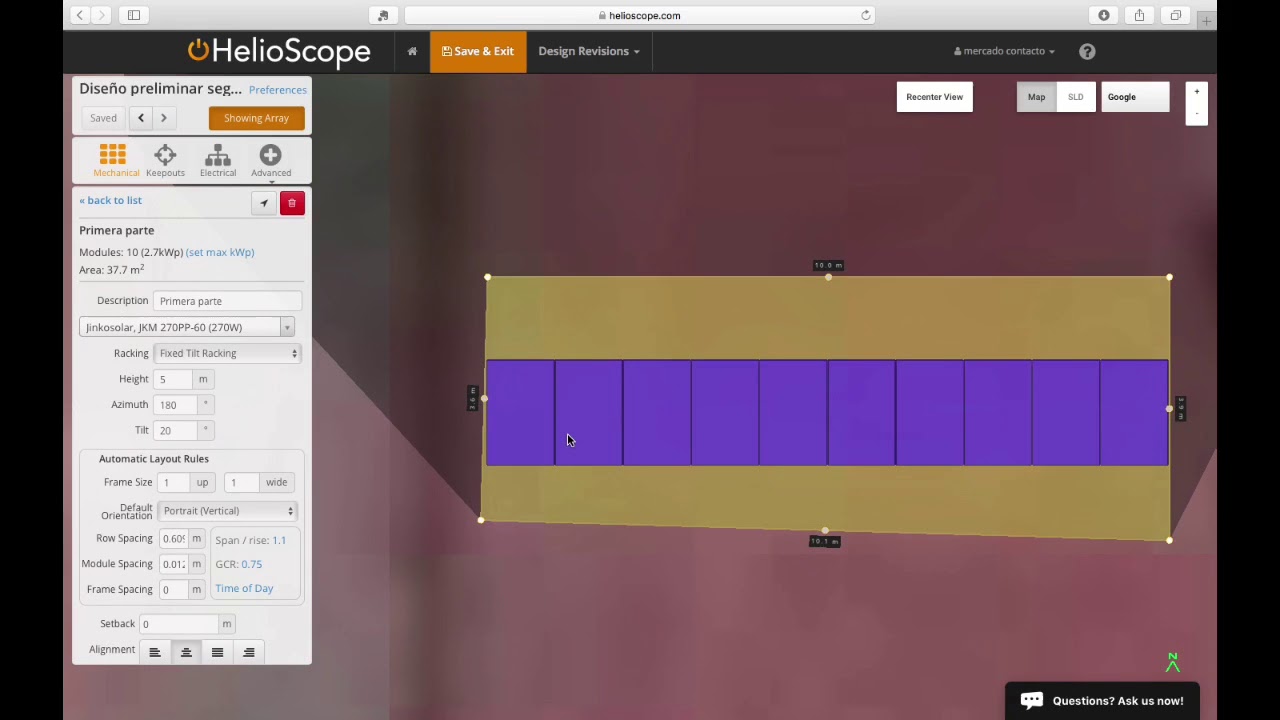The image size is (1280, 720).
Task: Open the Jinkosolar module dropdown
Action: click(186, 327)
